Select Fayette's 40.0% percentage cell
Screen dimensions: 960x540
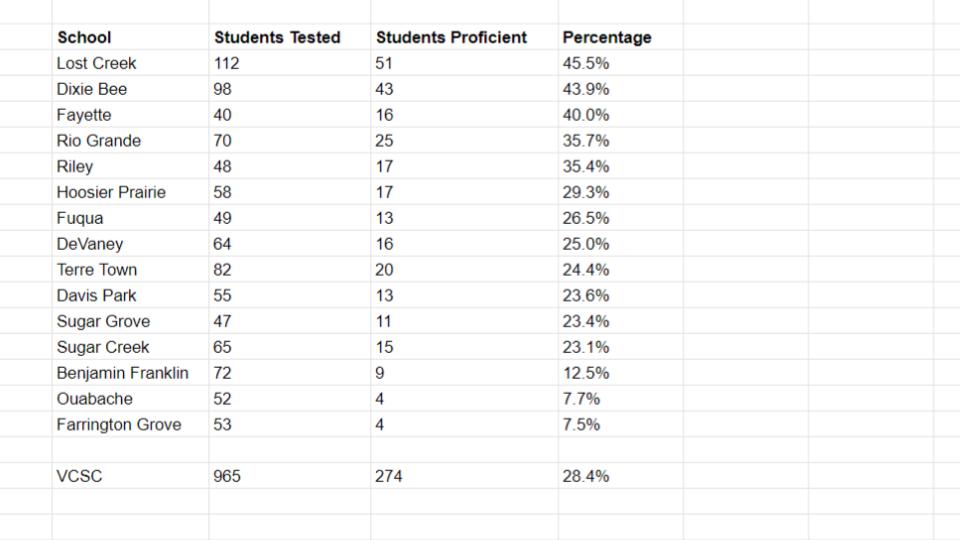click(x=586, y=115)
